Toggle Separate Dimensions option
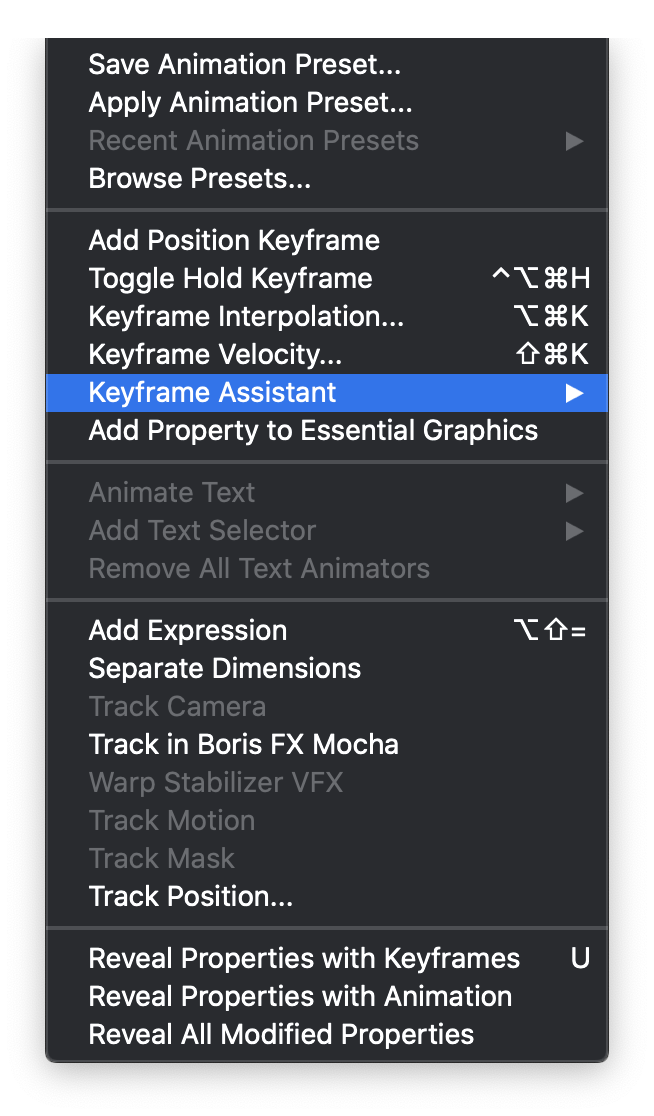The width and height of the screenshot is (654, 1116). coord(224,669)
